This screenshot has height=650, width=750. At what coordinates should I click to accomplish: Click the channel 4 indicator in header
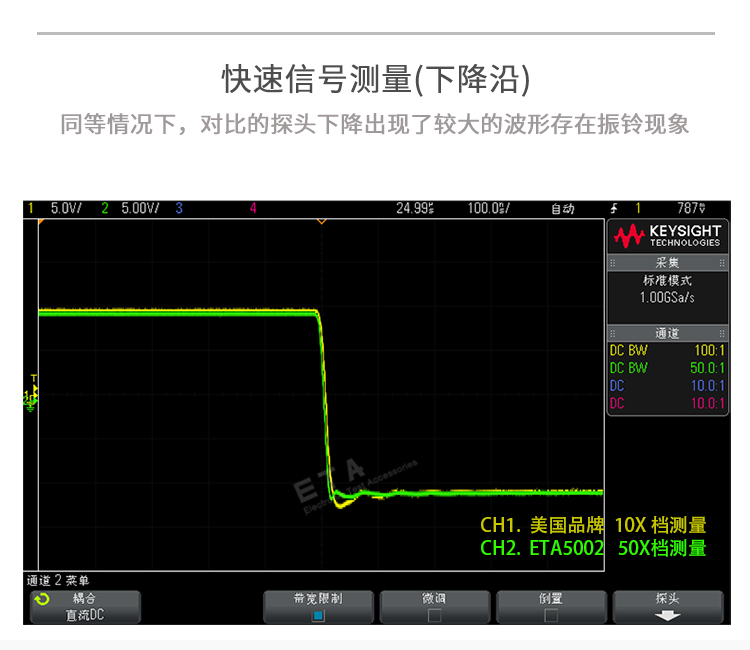point(253,208)
